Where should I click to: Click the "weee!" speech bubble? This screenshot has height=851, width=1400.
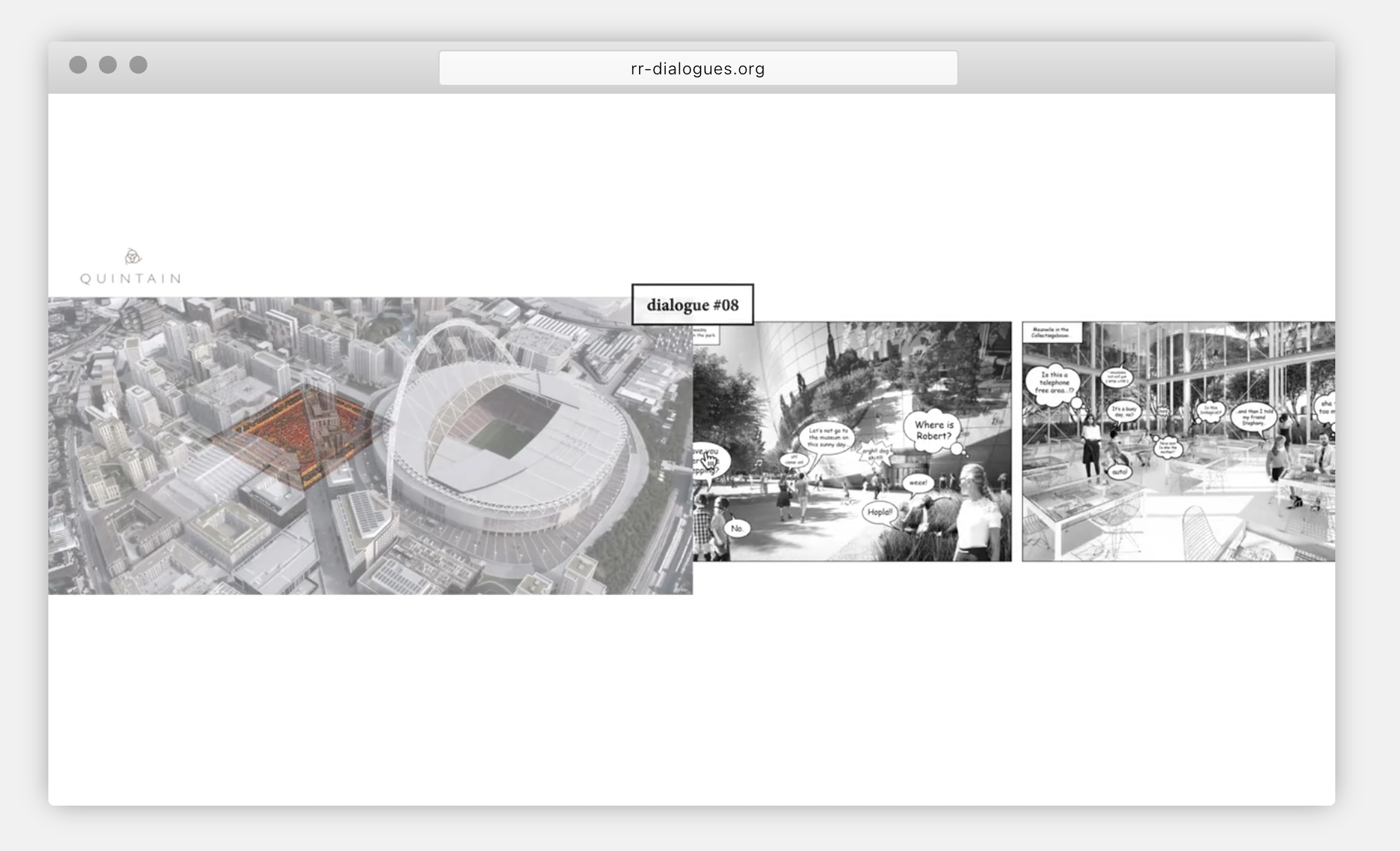[x=918, y=483]
